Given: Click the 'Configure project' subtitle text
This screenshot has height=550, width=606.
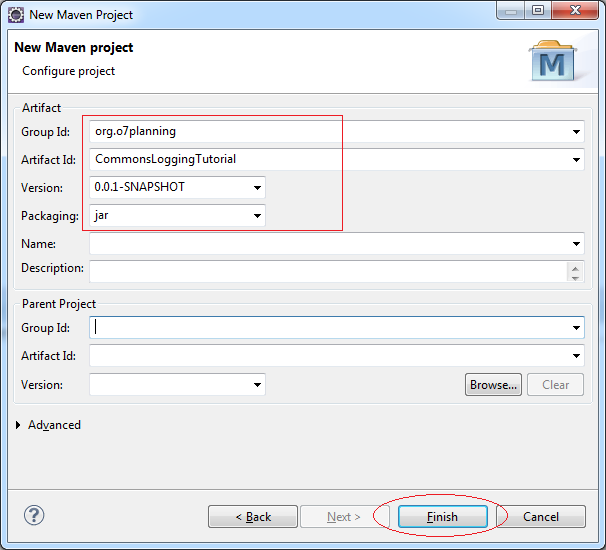Looking at the screenshot, I should point(68,72).
